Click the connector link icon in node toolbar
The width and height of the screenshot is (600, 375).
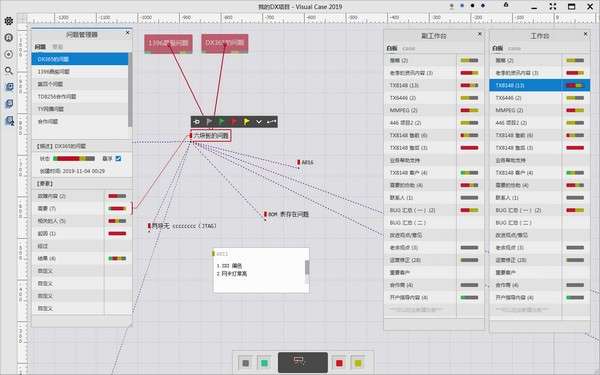point(271,122)
